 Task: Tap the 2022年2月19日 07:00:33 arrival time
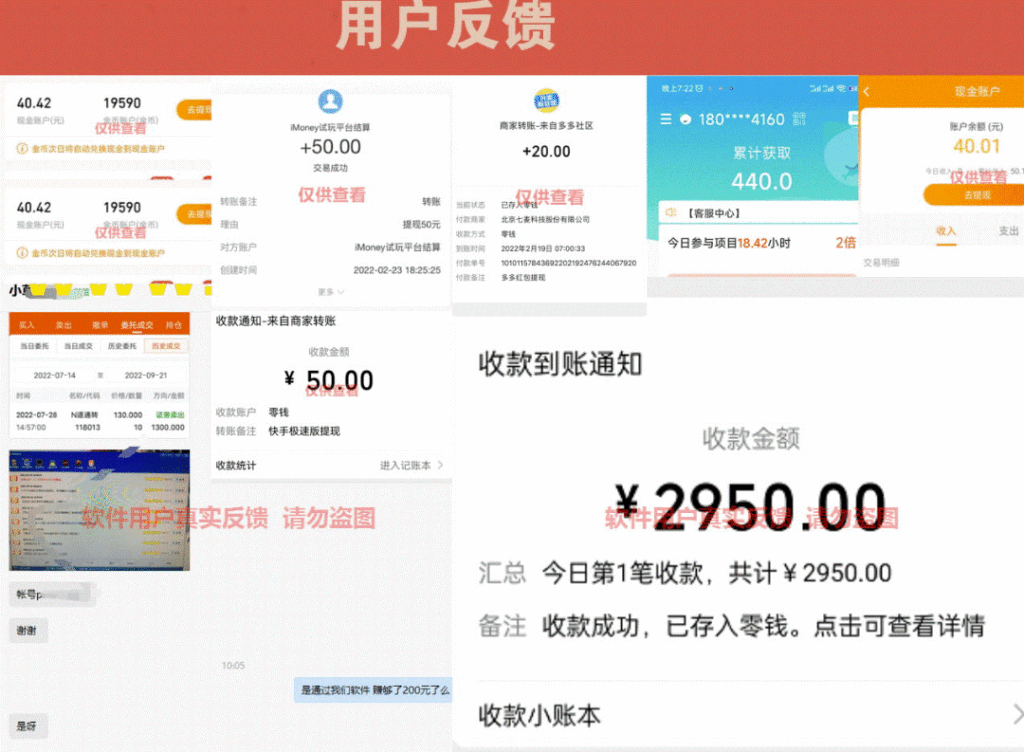(543, 248)
